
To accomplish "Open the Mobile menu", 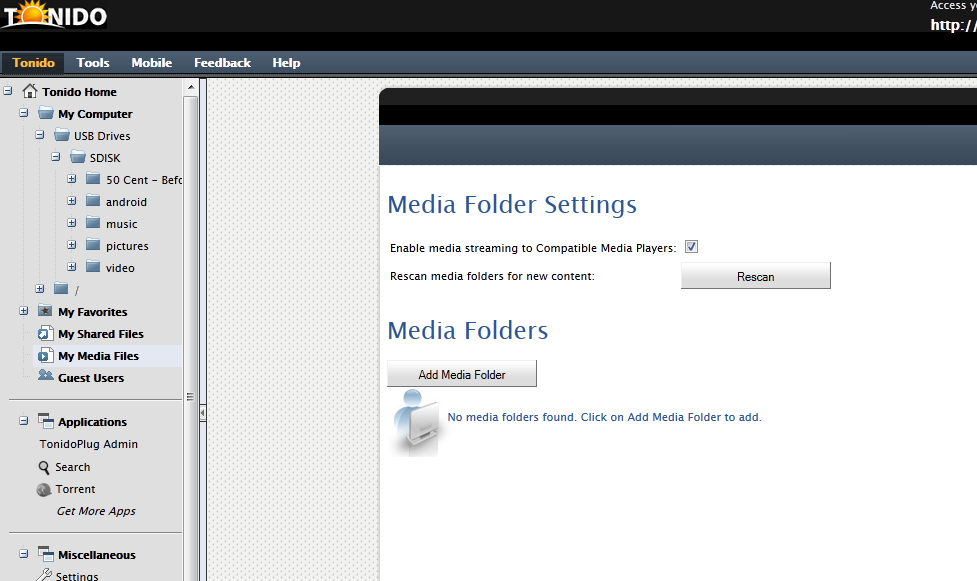I will click(151, 63).
